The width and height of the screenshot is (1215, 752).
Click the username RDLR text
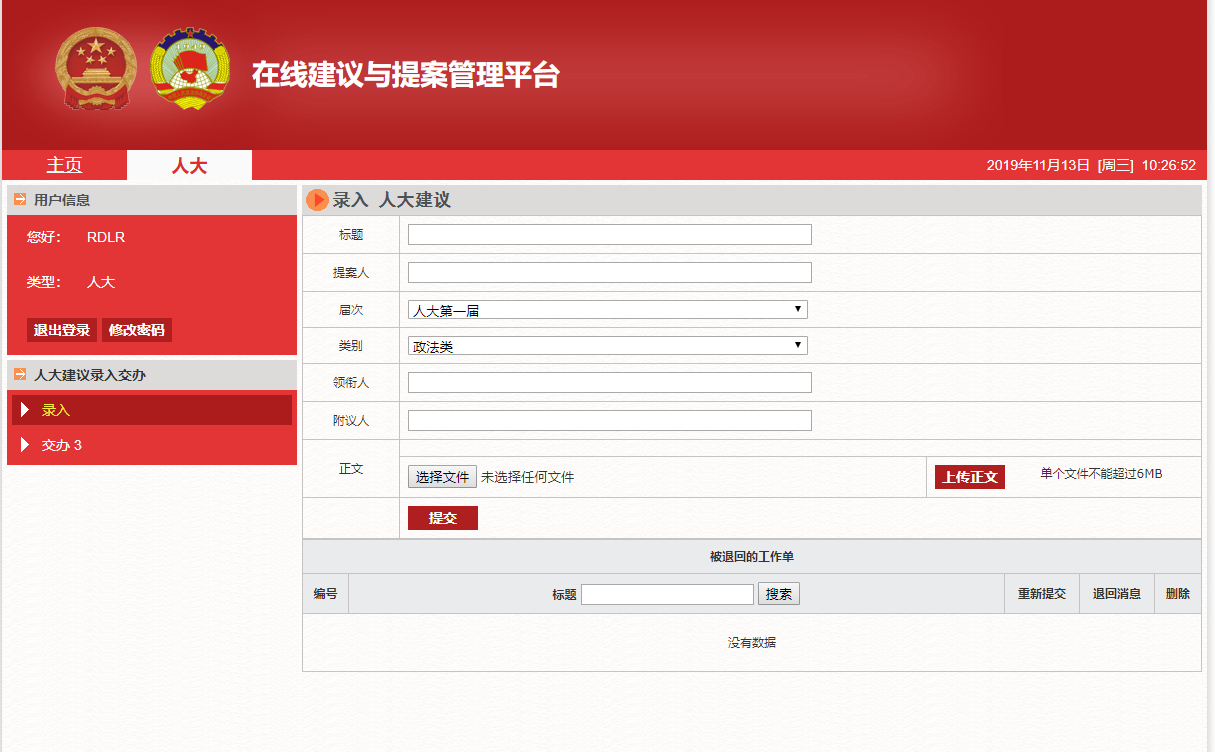point(106,237)
